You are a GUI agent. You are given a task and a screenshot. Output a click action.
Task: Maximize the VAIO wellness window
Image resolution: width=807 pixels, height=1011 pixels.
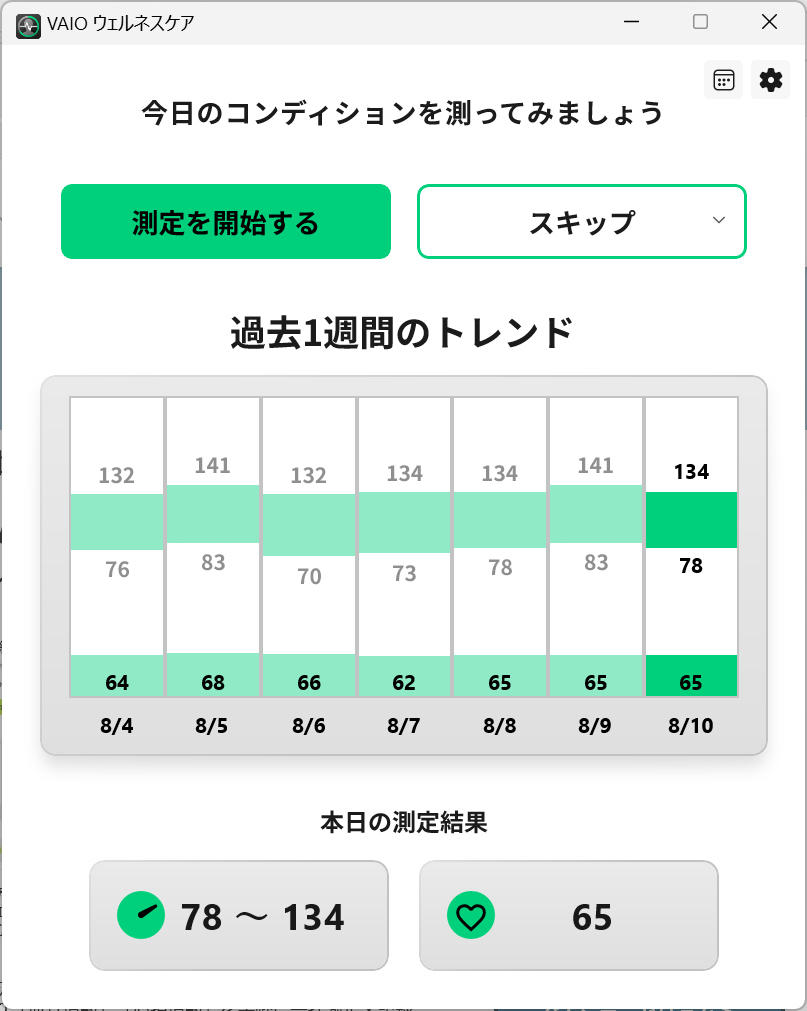(x=701, y=22)
